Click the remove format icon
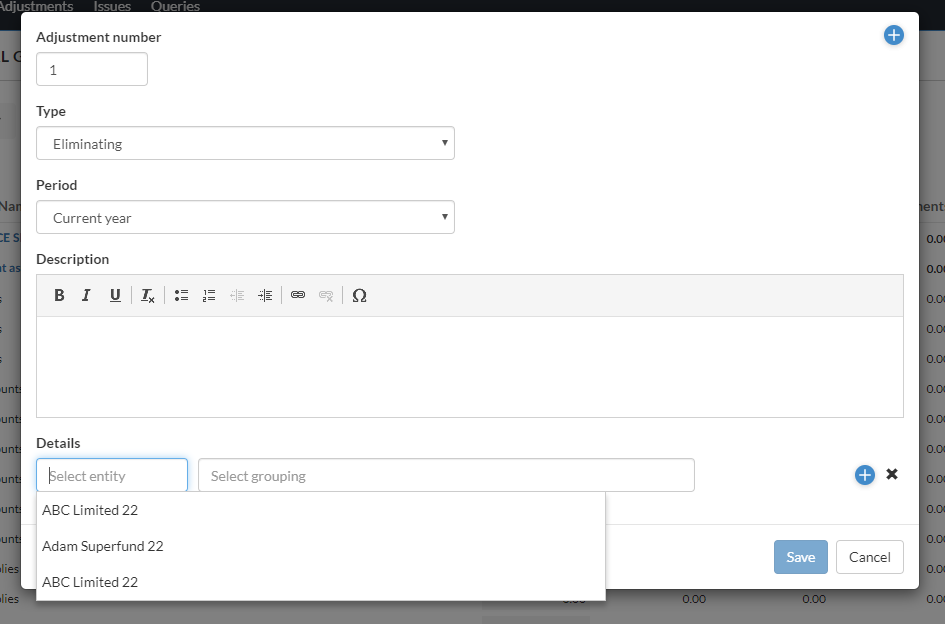Screen dimensions: 945x624 click(x=147, y=295)
